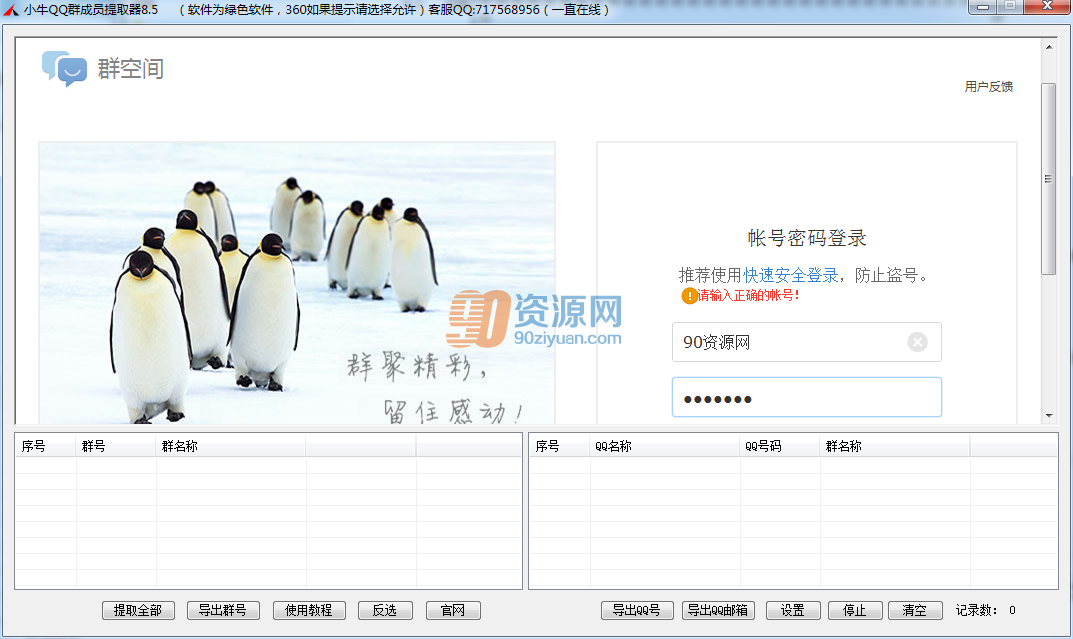
Task: Minimize the 小牛QQ群成员提取器 window
Action: click(983, 7)
